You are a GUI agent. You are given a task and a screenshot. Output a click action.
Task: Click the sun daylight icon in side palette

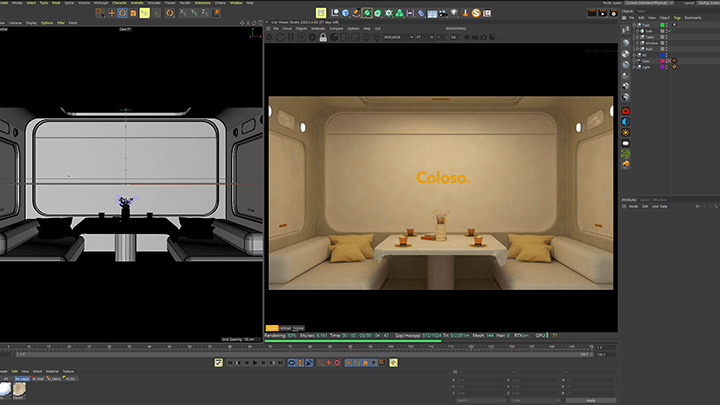(x=625, y=133)
